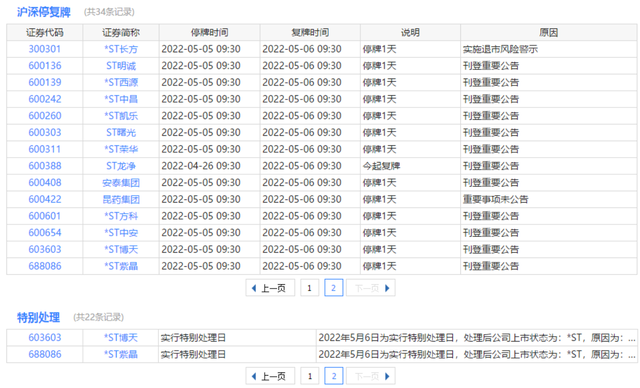Viewport: 640px width, 388px height.
Task: Click the 特别处理 section title
Action: click(x=38, y=317)
